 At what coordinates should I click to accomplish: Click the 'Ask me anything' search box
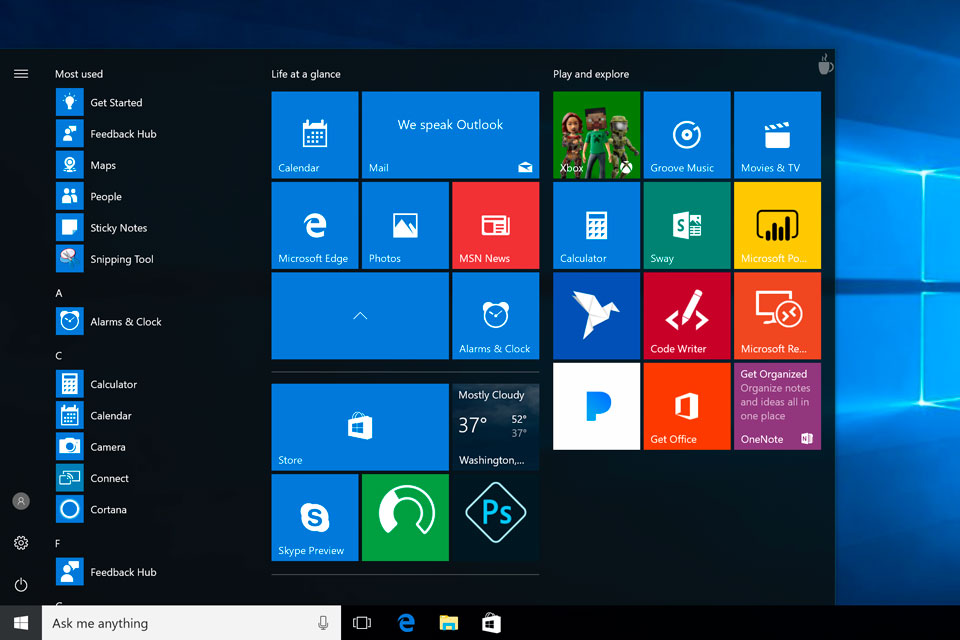191,623
